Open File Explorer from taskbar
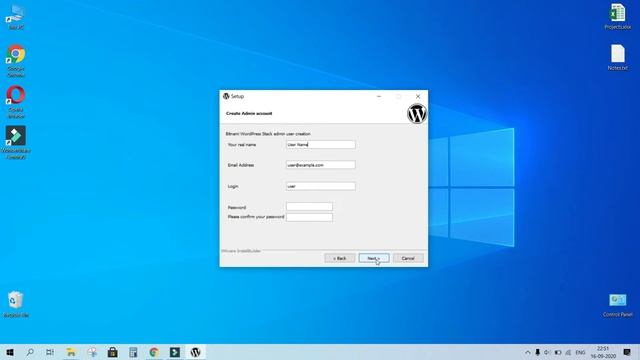The width and height of the screenshot is (640, 360). point(71,352)
